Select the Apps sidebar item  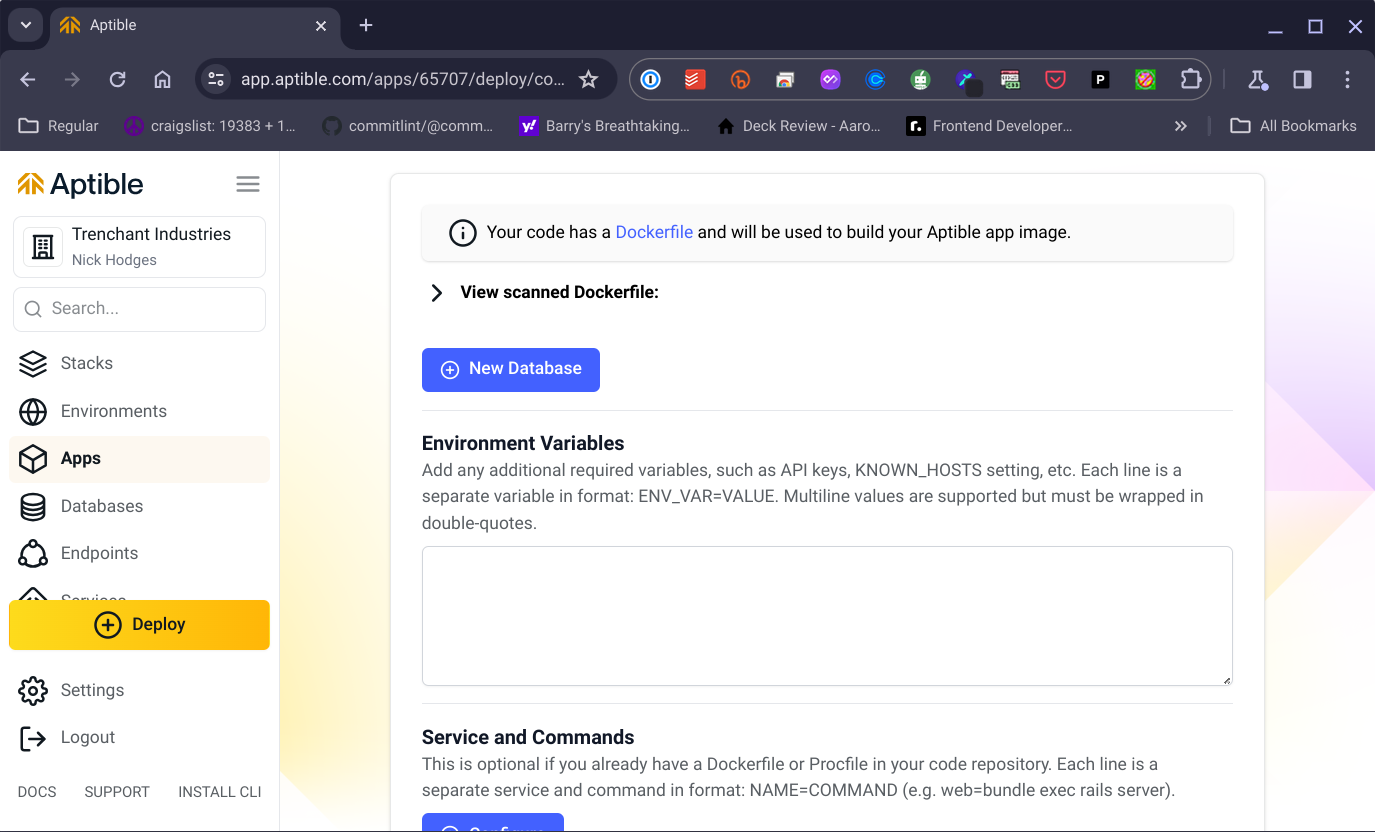pyautogui.click(x=139, y=459)
